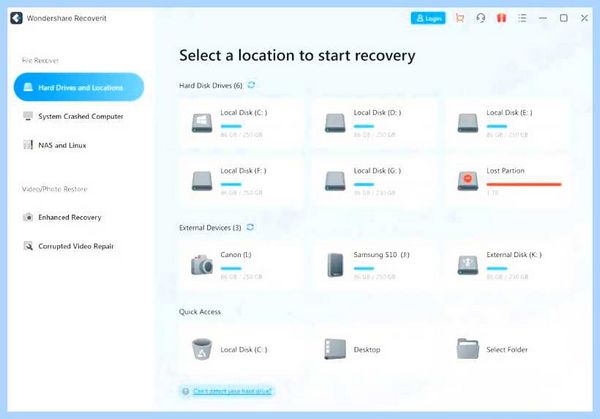The width and height of the screenshot is (600, 419).
Task: Select the External Disk (K:) USB icon
Action: point(468,265)
